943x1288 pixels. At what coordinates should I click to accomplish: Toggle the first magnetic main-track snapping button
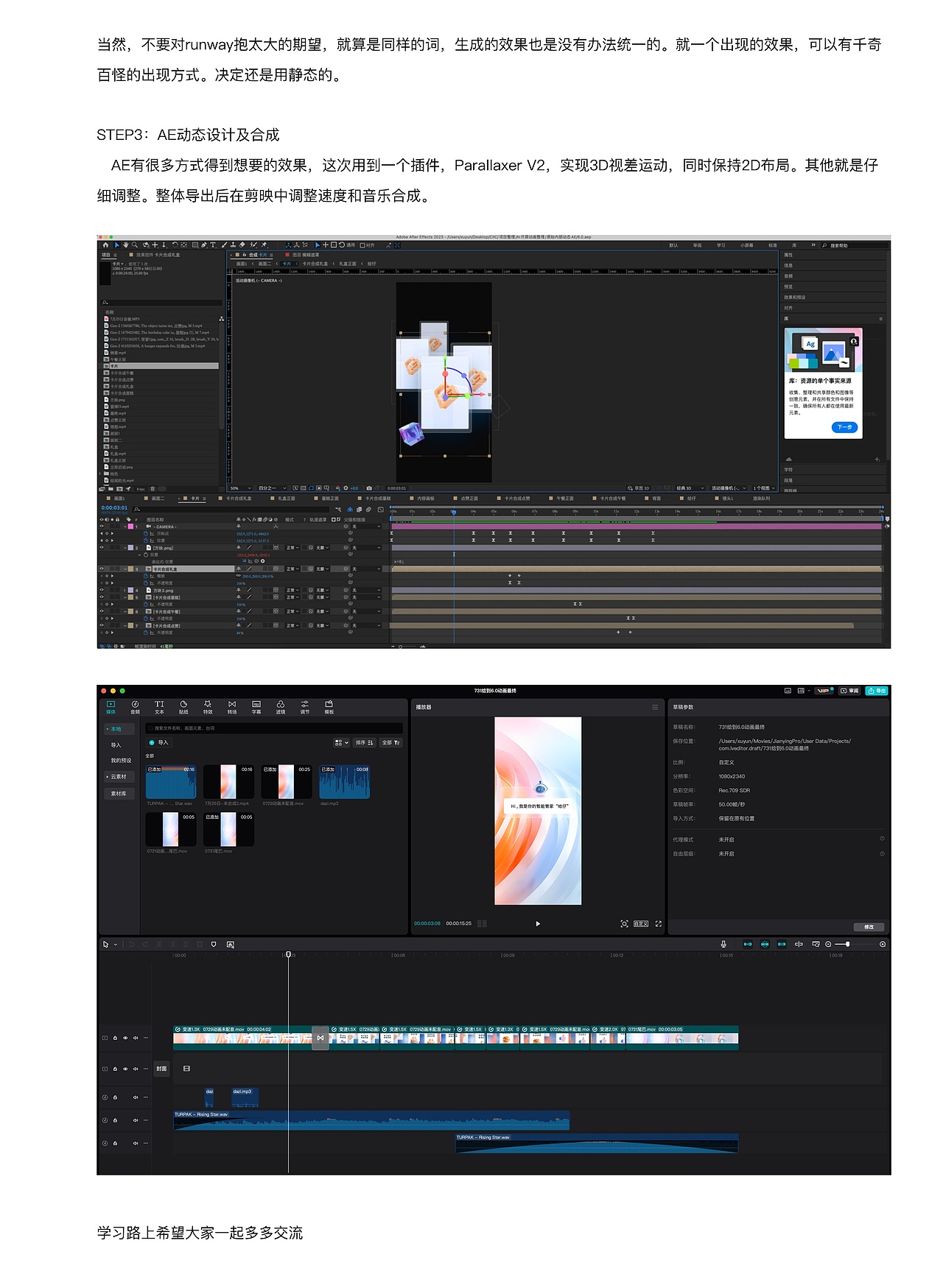click(748, 944)
